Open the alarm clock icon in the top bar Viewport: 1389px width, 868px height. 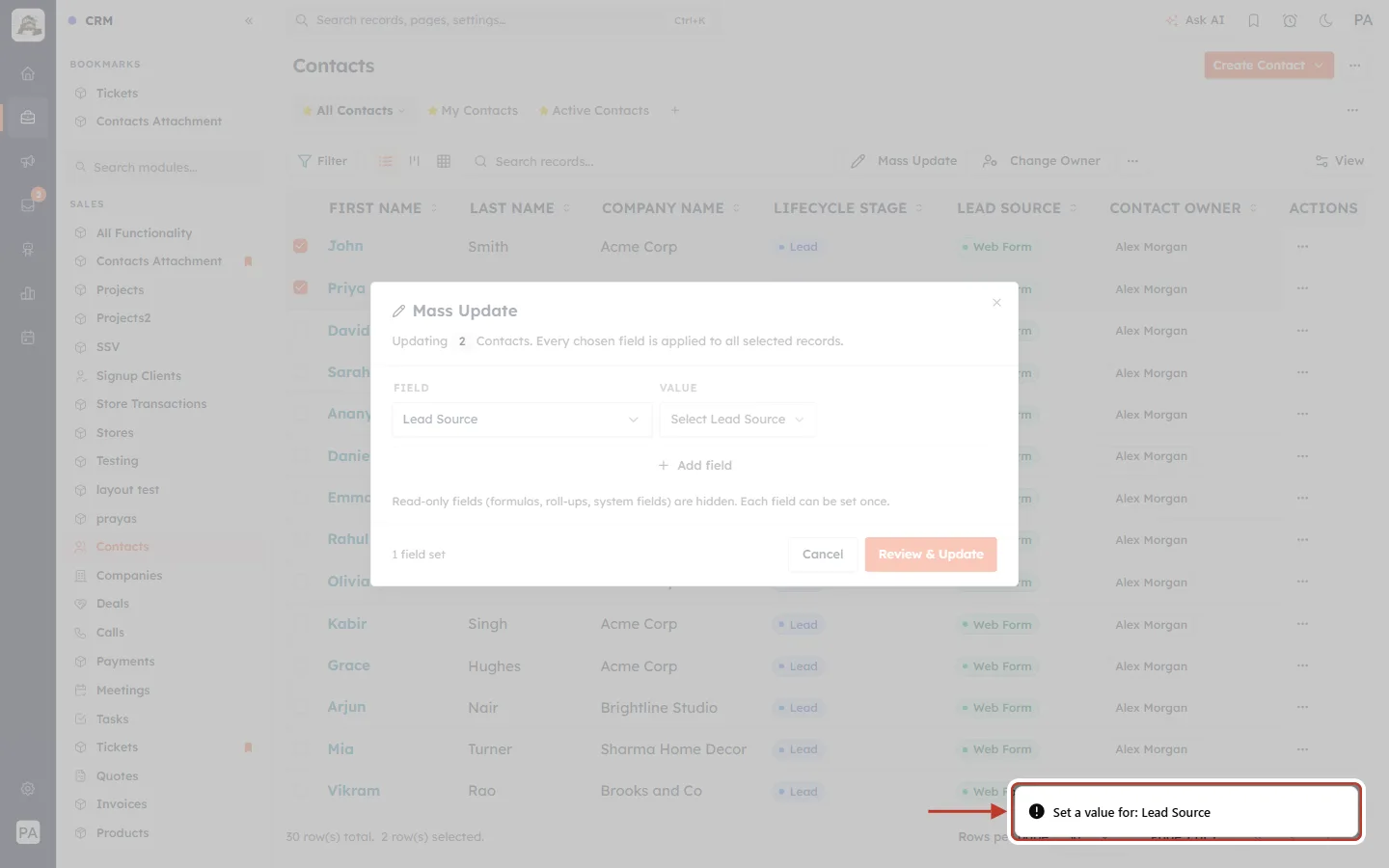tap(1290, 20)
